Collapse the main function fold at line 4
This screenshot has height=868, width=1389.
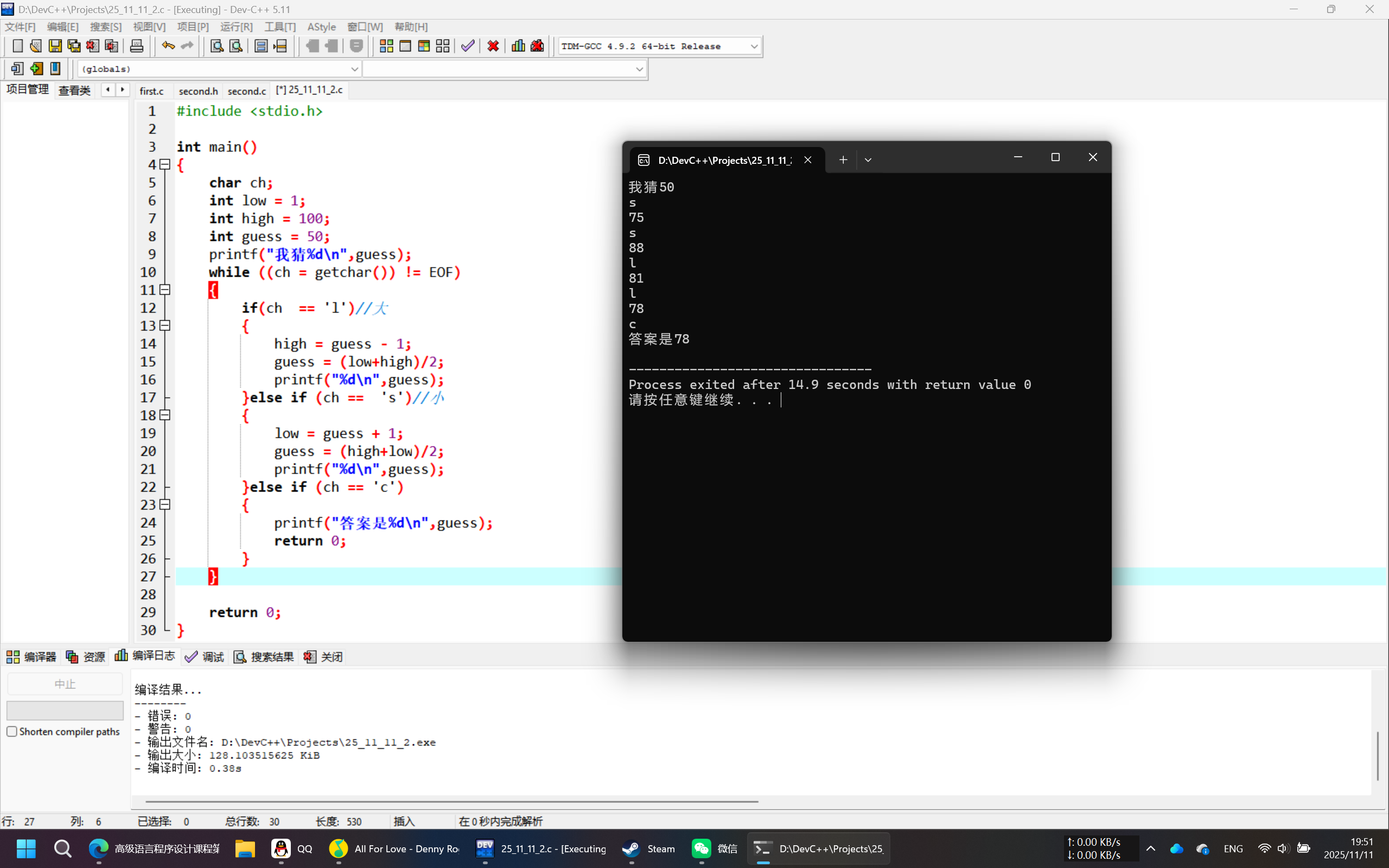165,165
